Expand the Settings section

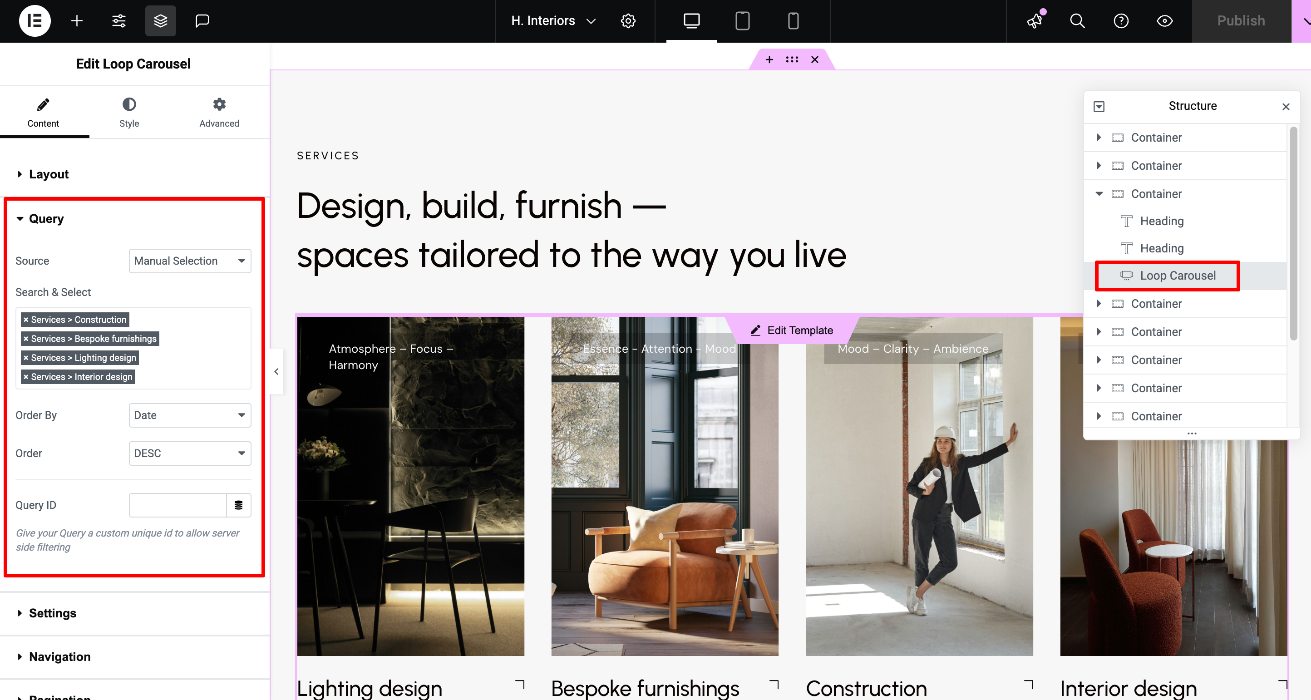tap(134, 613)
